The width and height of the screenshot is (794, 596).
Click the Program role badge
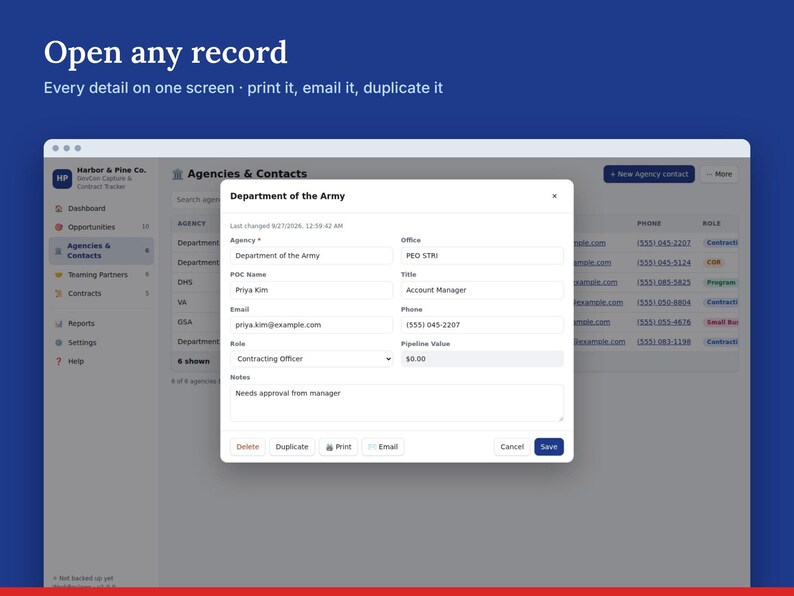point(721,283)
